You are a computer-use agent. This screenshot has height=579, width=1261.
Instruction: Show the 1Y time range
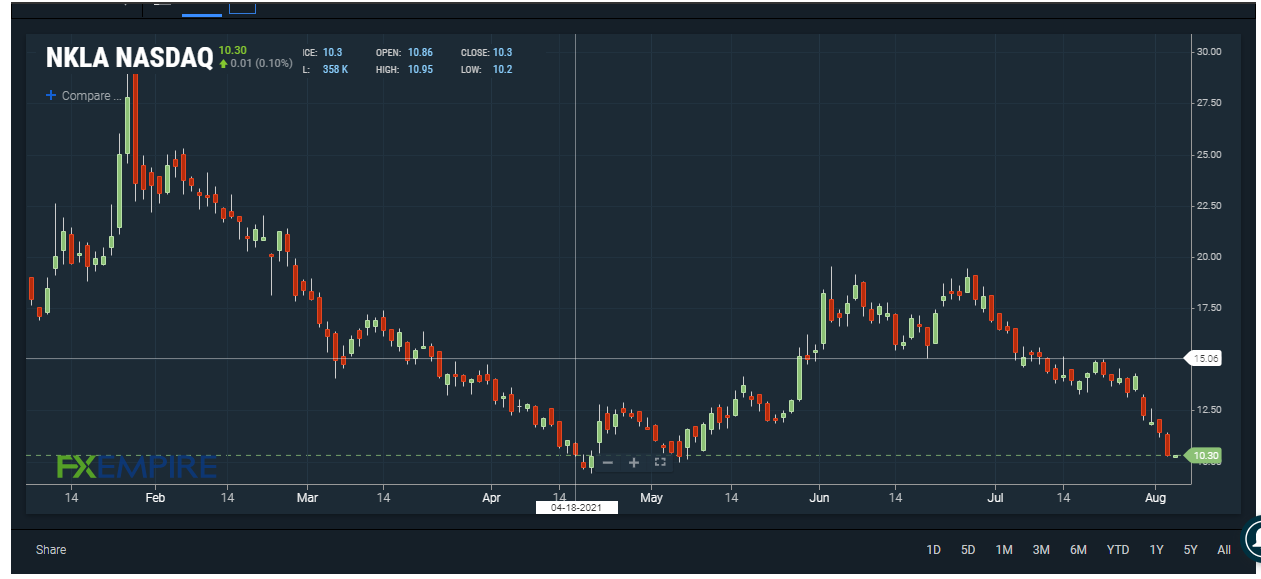[x=1156, y=550]
